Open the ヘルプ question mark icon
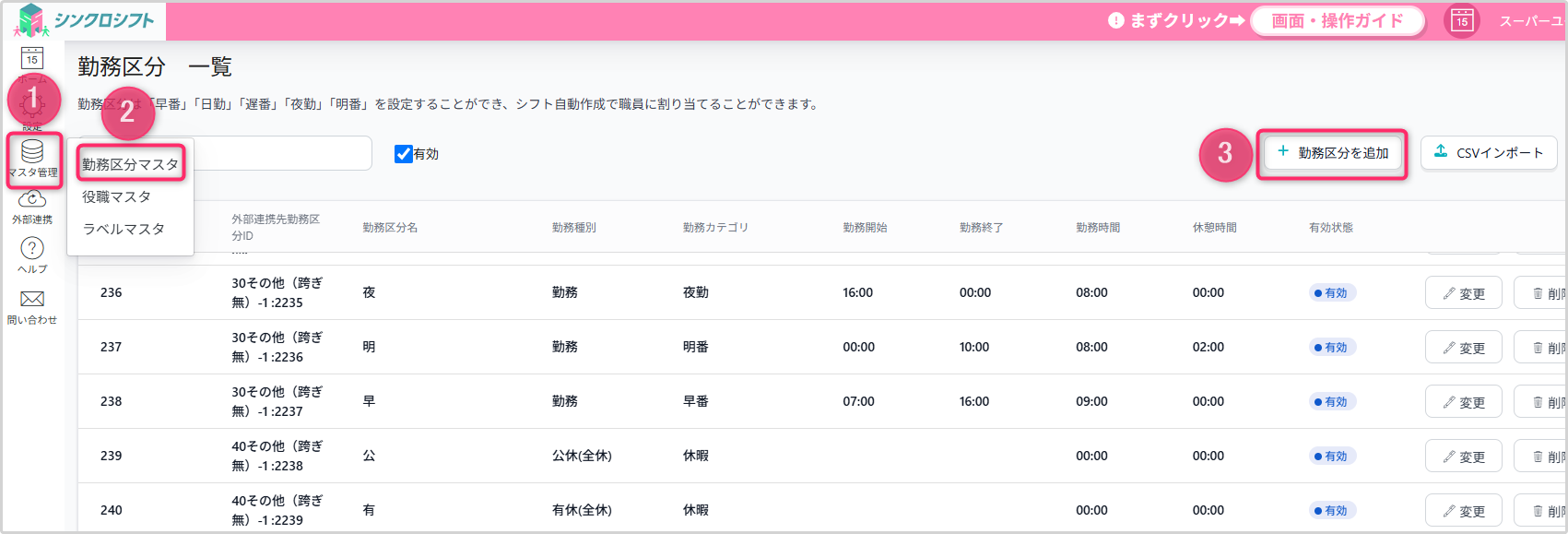 pyautogui.click(x=32, y=248)
